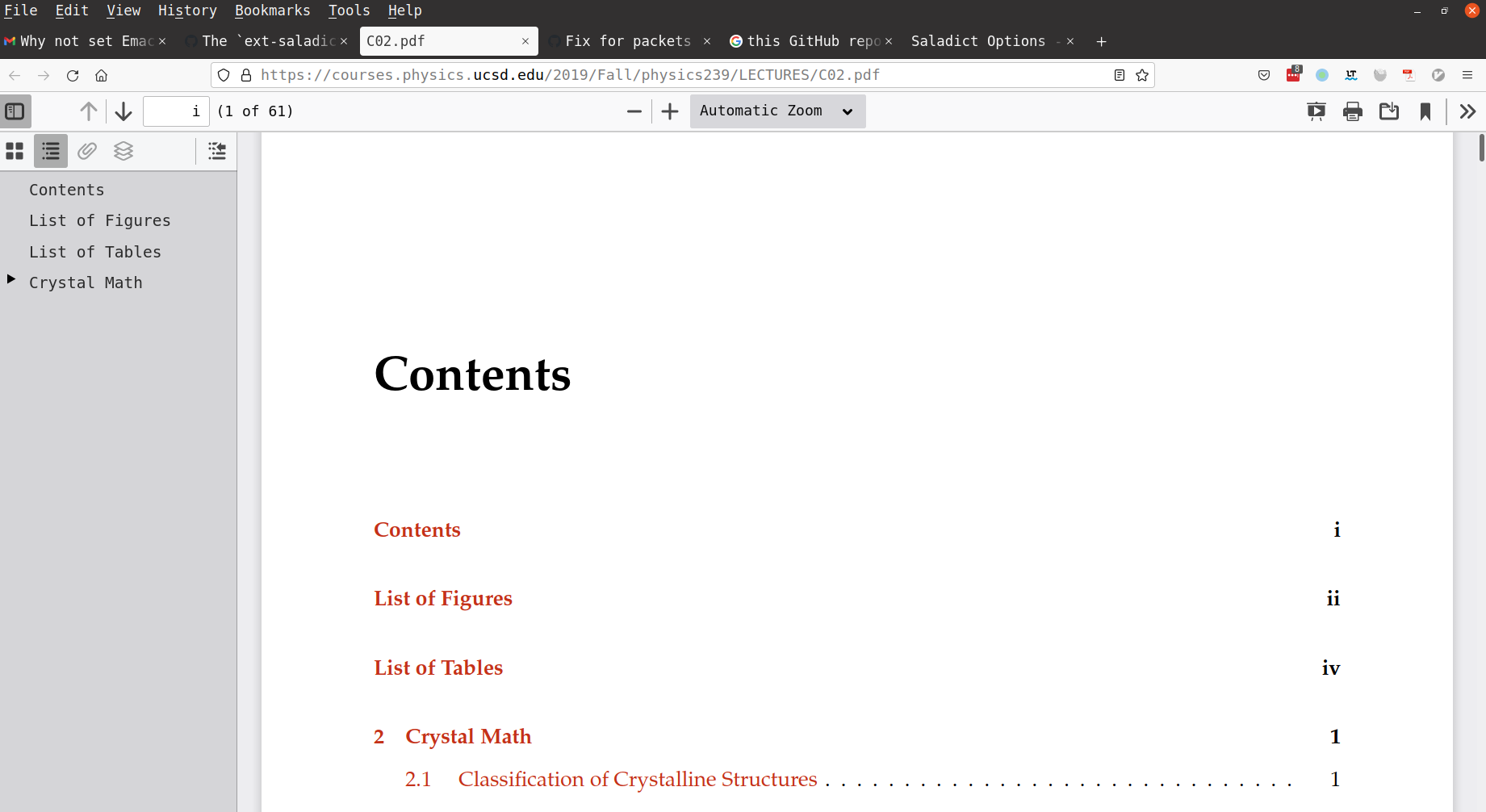1486x812 pixels.
Task: Open the Automatic Zoom dropdown
Action: coord(776,111)
